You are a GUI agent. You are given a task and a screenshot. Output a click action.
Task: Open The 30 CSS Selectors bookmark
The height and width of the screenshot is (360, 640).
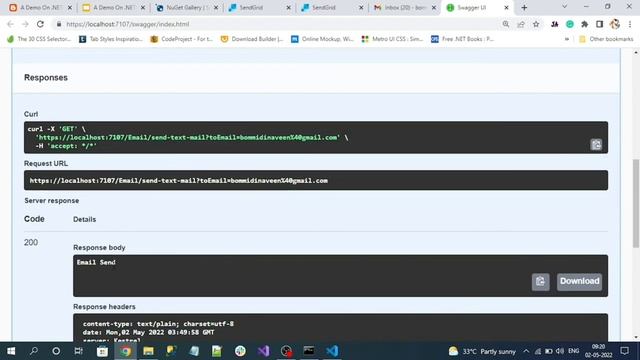pyautogui.click(x=39, y=39)
